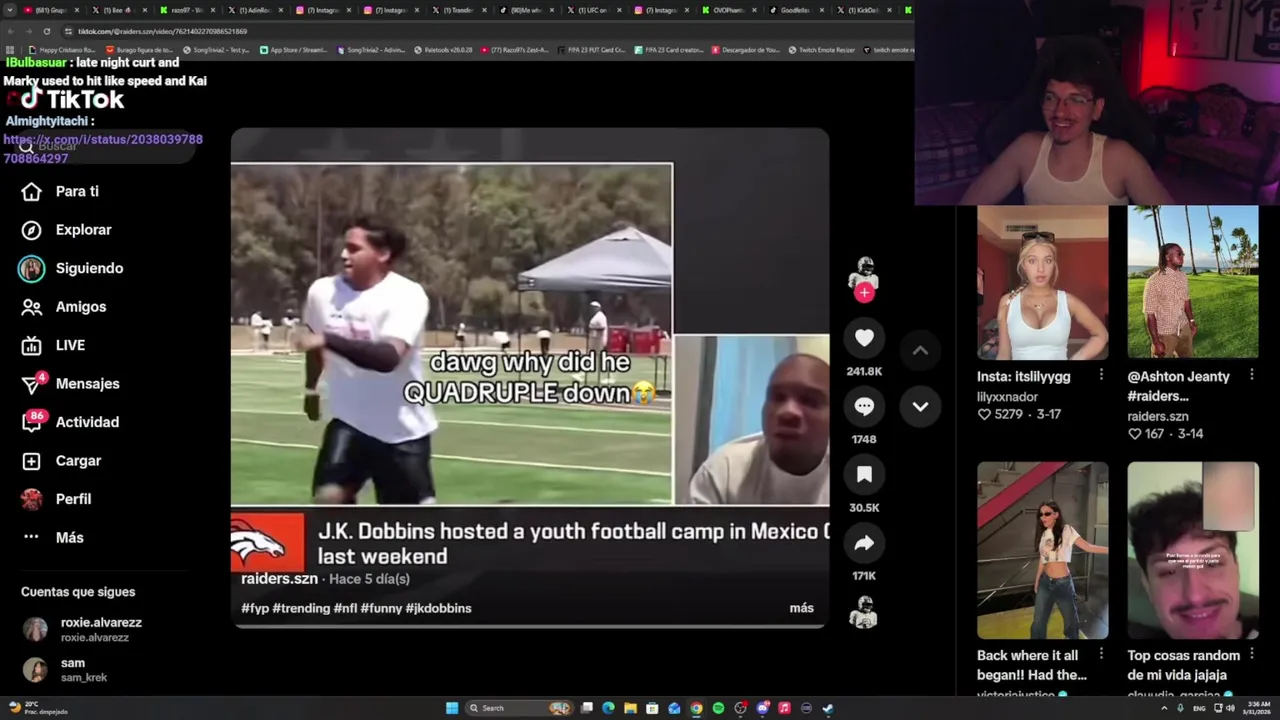Show hidden system tray icons
1280x720 pixels.
click(1164, 708)
